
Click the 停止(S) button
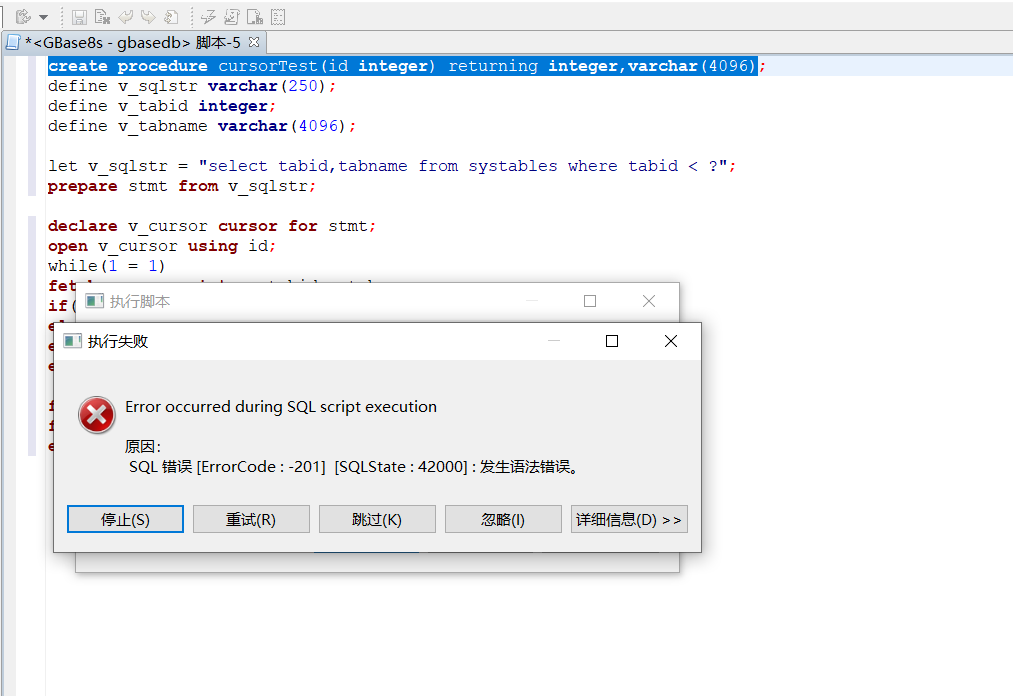(125, 520)
